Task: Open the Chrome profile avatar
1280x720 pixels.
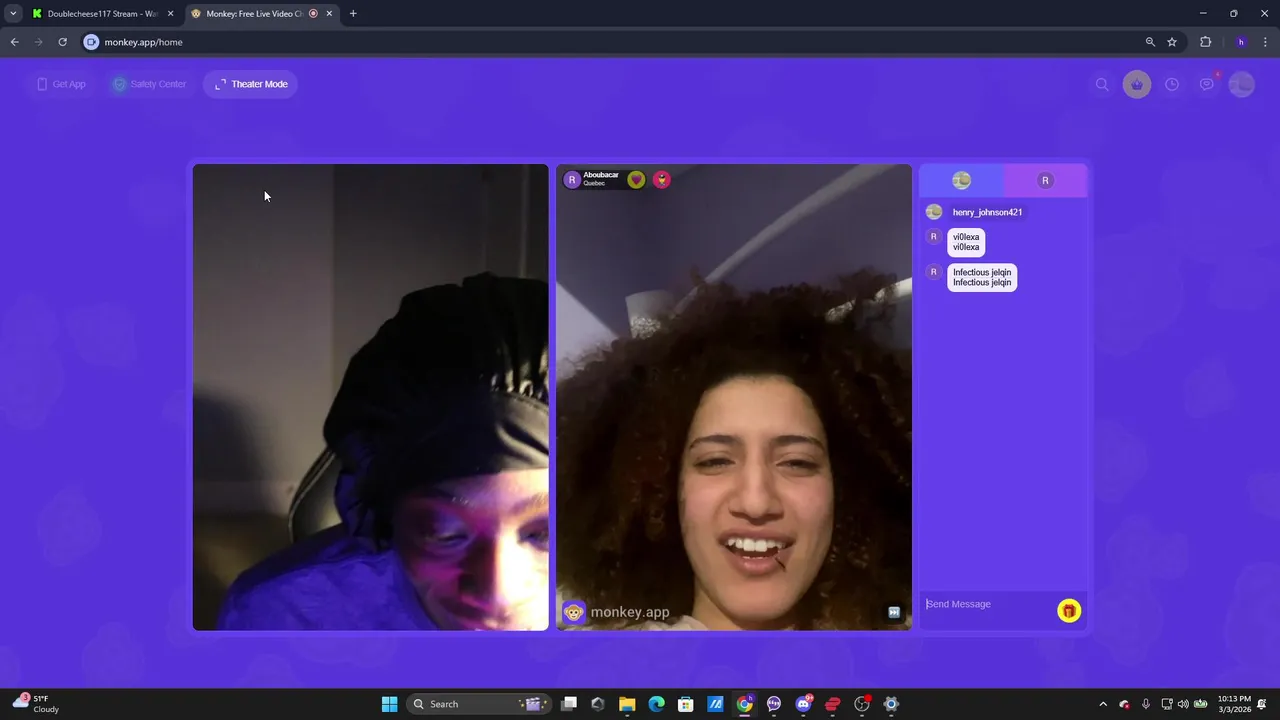Action: tap(1241, 42)
